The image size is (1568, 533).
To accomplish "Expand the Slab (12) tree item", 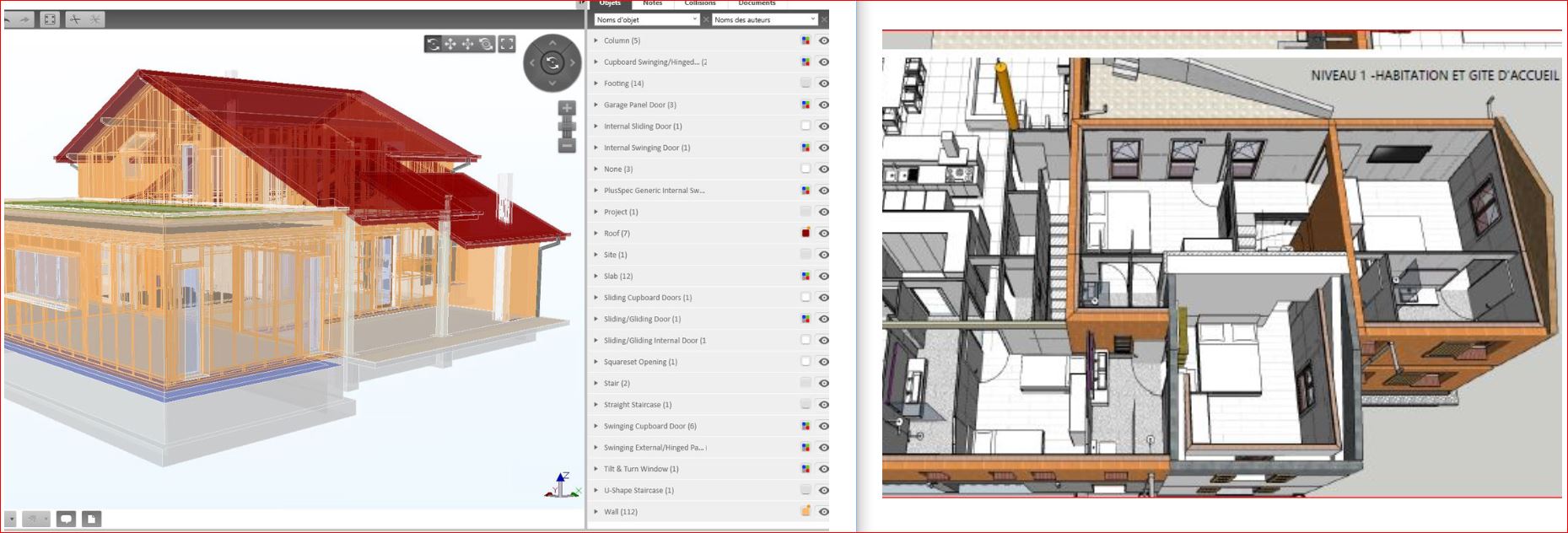I will [x=595, y=276].
